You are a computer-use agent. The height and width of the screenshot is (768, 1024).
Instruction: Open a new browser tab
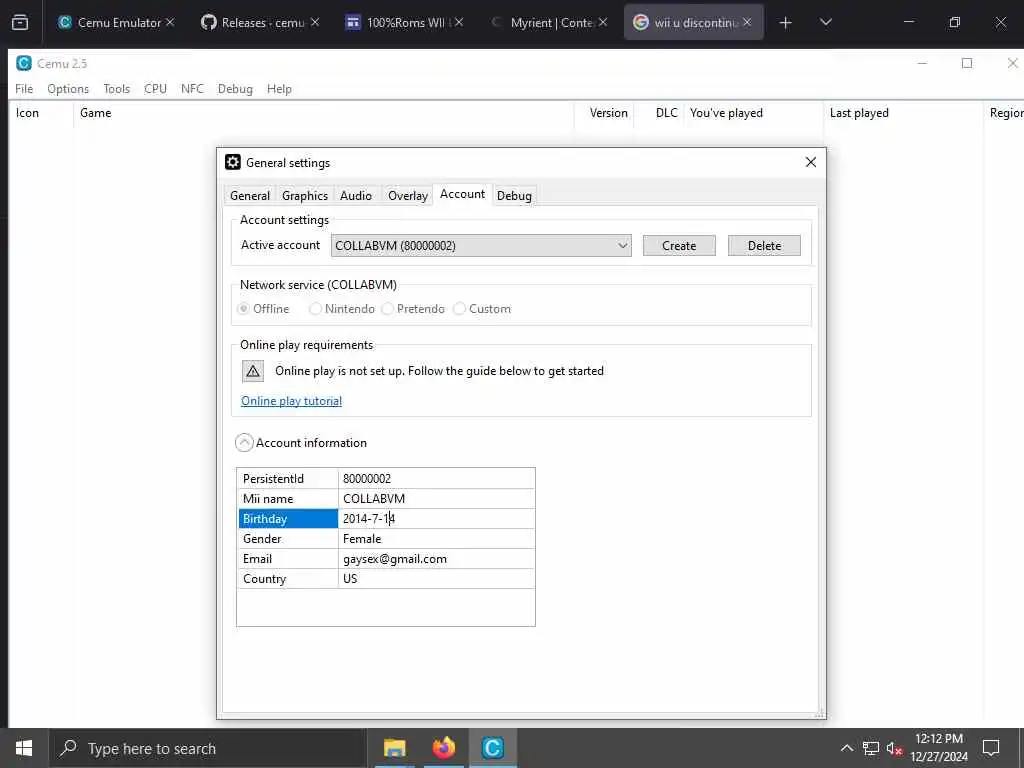pyautogui.click(x=786, y=23)
